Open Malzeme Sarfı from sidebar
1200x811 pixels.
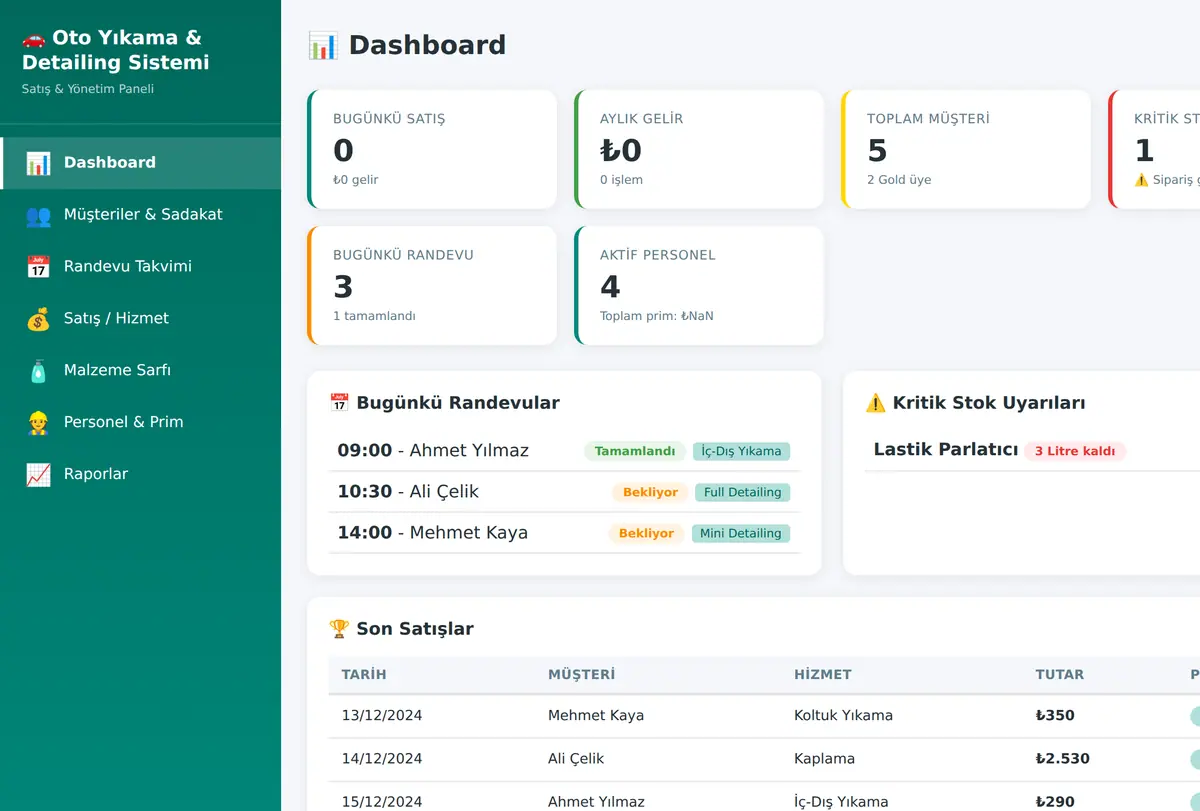(140, 371)
